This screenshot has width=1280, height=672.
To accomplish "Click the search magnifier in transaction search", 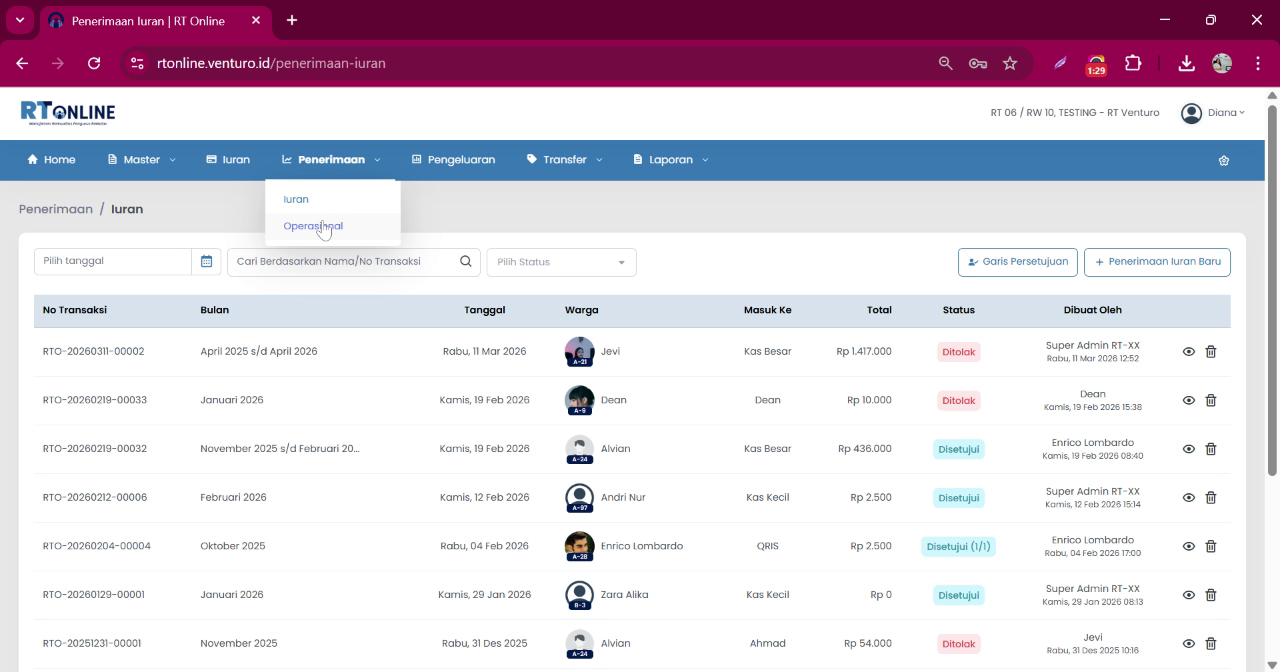I will coord(466,261).
